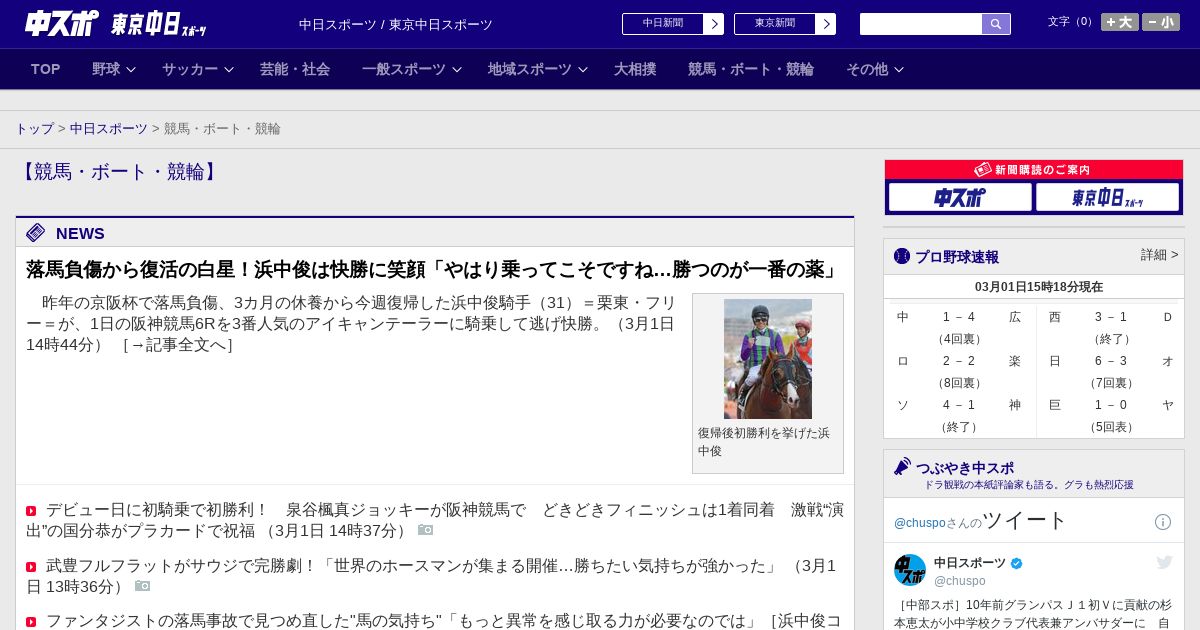Screen dimensions: 1200x630
Task: Open headline about 浜中俊 returning win
Action: coord(432,270)
